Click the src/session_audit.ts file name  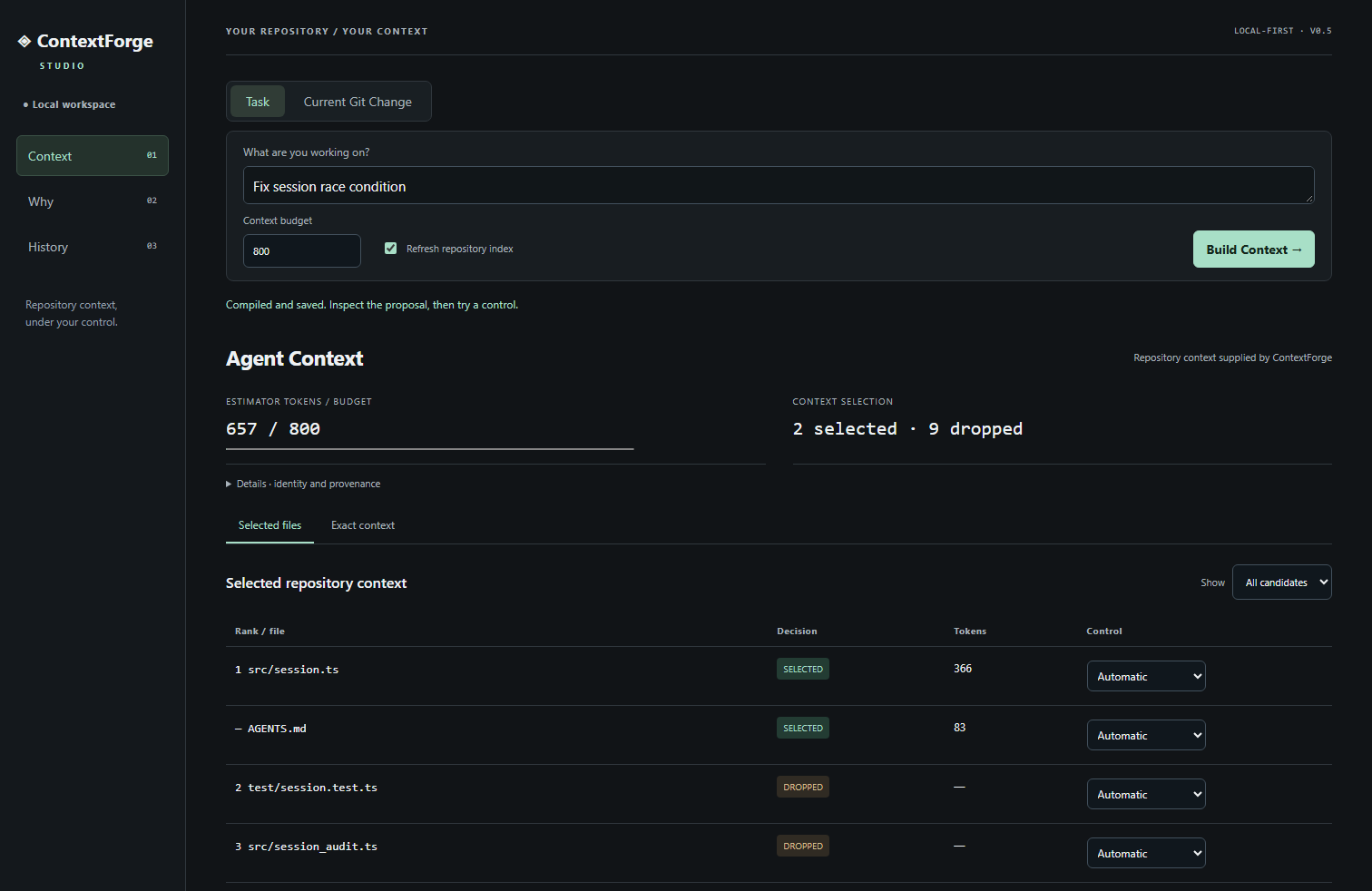(312, 847)
